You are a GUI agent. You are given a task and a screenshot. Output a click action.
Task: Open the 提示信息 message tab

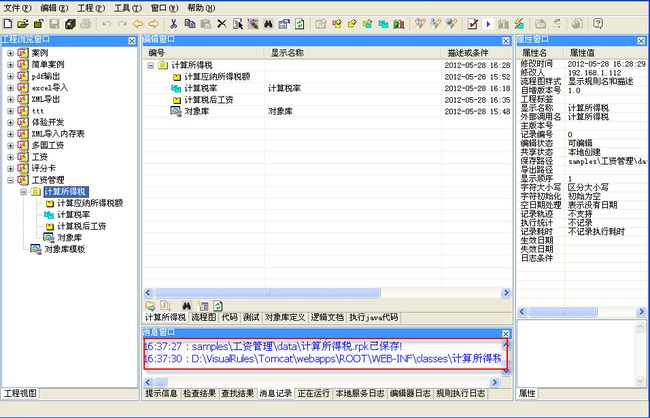point(161,394)
